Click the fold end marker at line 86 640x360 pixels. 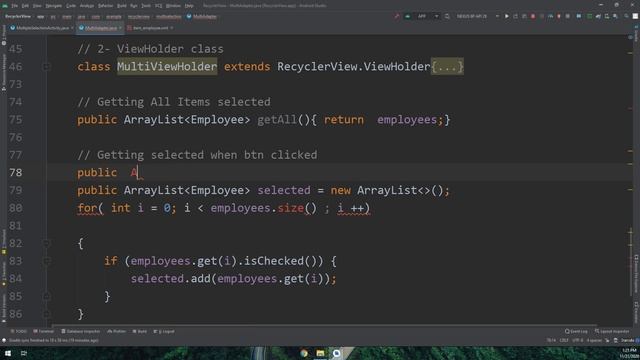(47, 314)
